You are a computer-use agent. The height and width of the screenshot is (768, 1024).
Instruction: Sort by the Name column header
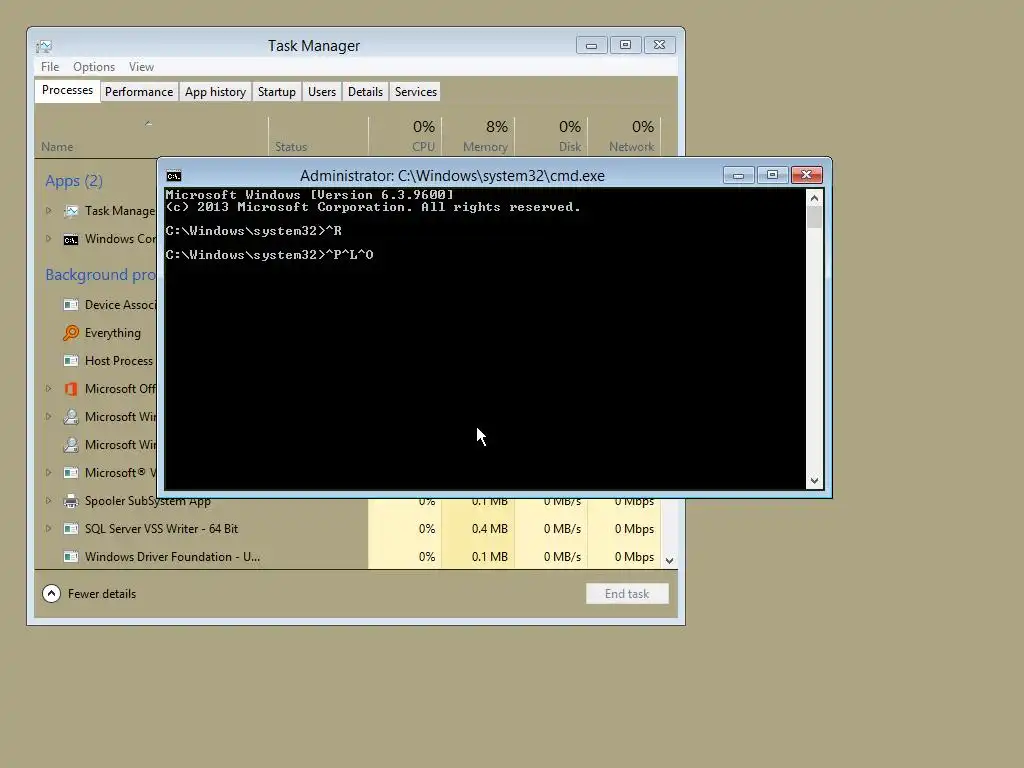[151, 137]
